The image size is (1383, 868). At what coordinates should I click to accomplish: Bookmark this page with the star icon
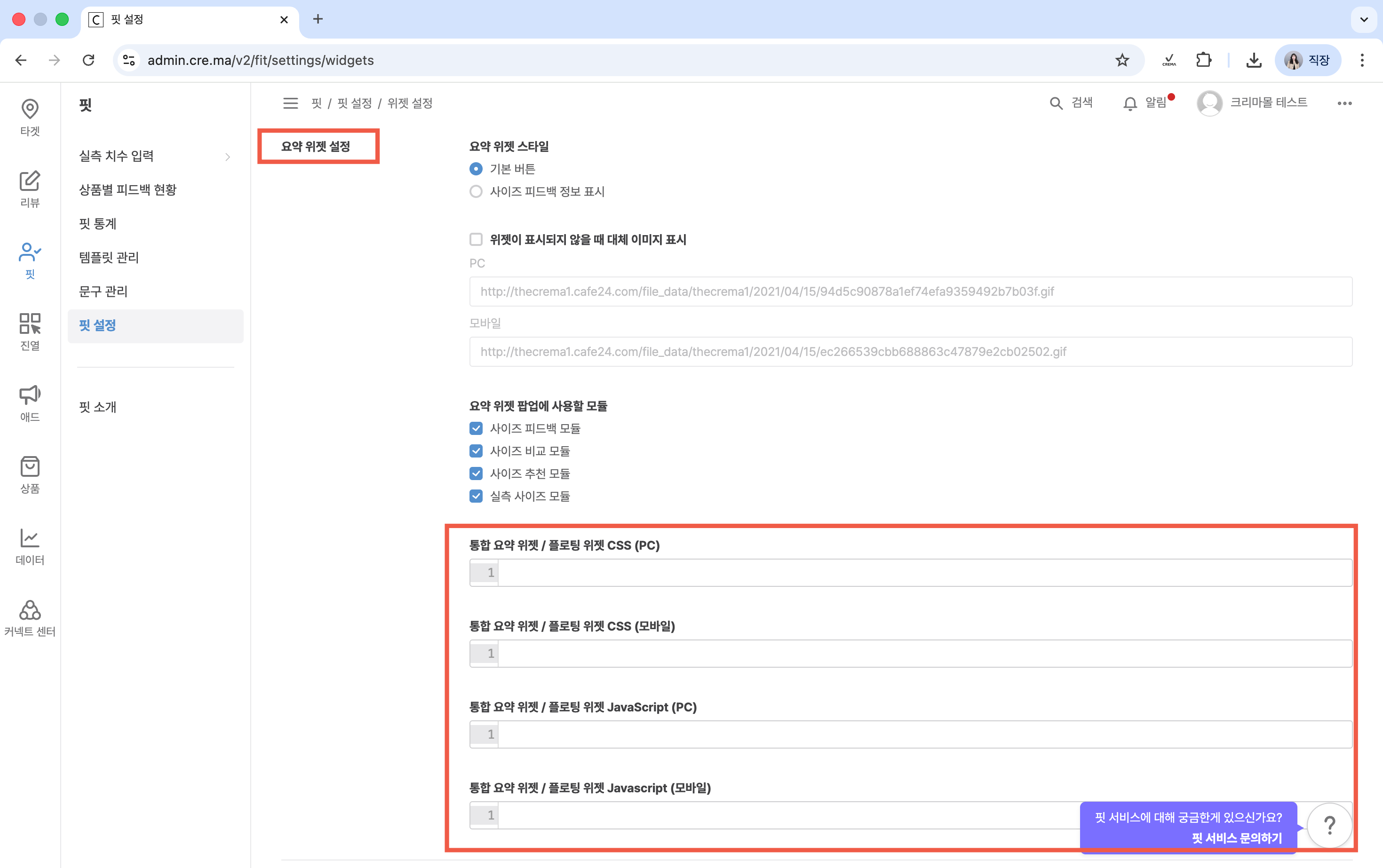(x=1122, y=60)
